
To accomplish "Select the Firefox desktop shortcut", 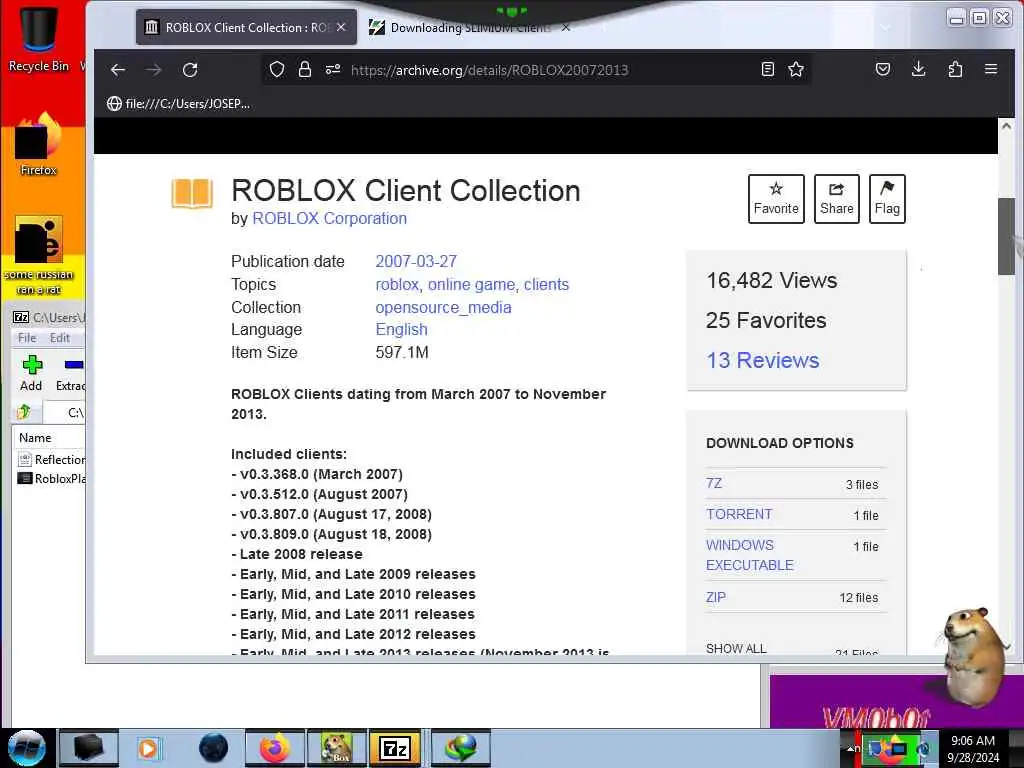I will click(x=39, y=144).
